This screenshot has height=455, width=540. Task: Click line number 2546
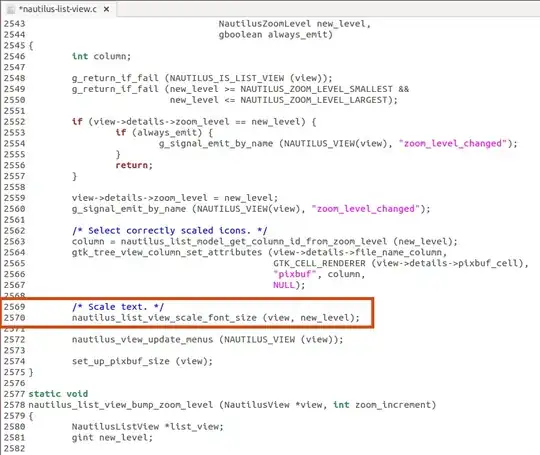pyautogui.click(x=14, y=56)
